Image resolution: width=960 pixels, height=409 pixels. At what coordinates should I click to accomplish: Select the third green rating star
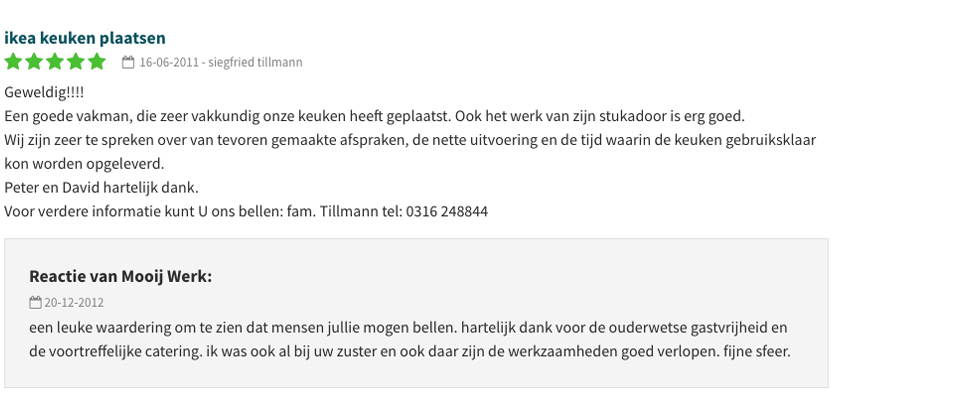(x=54, y=62)
